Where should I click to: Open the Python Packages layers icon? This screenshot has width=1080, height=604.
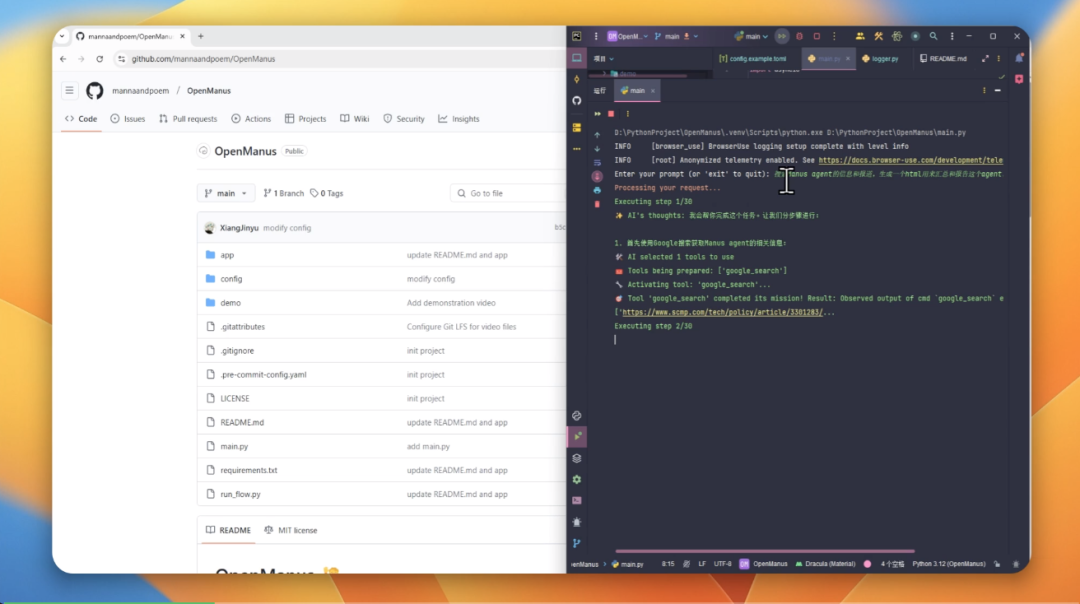tap(577, 459)
